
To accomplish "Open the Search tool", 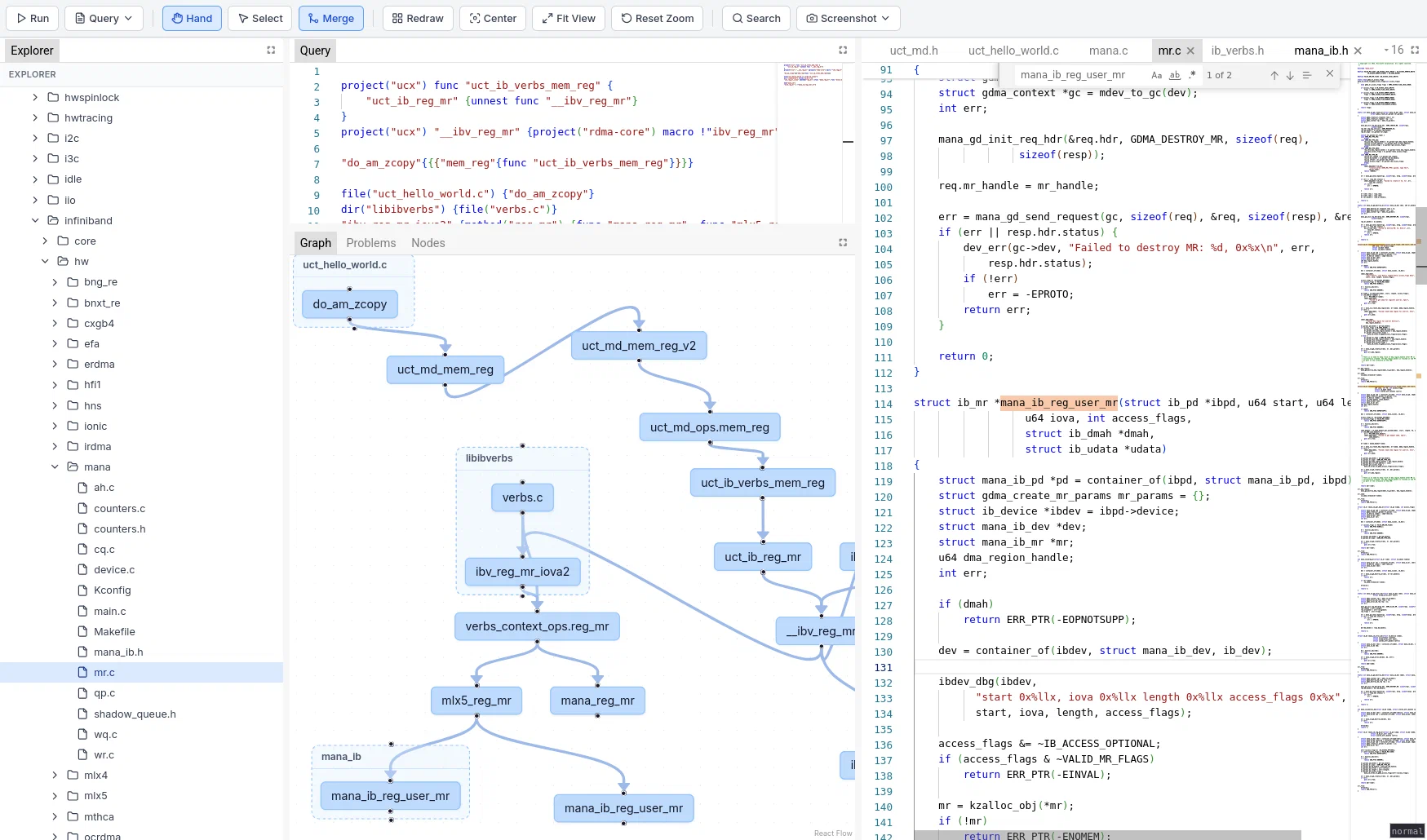I will 756,18.
